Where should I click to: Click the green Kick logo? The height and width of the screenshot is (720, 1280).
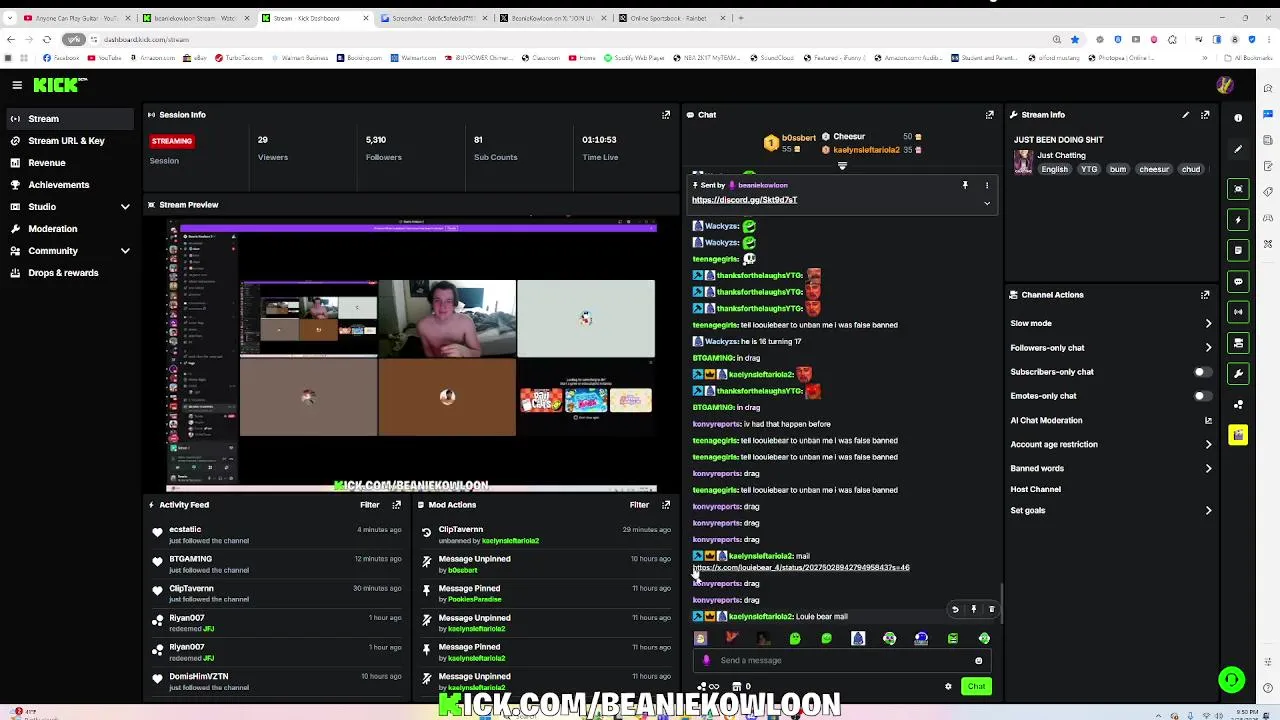(56, 85)
